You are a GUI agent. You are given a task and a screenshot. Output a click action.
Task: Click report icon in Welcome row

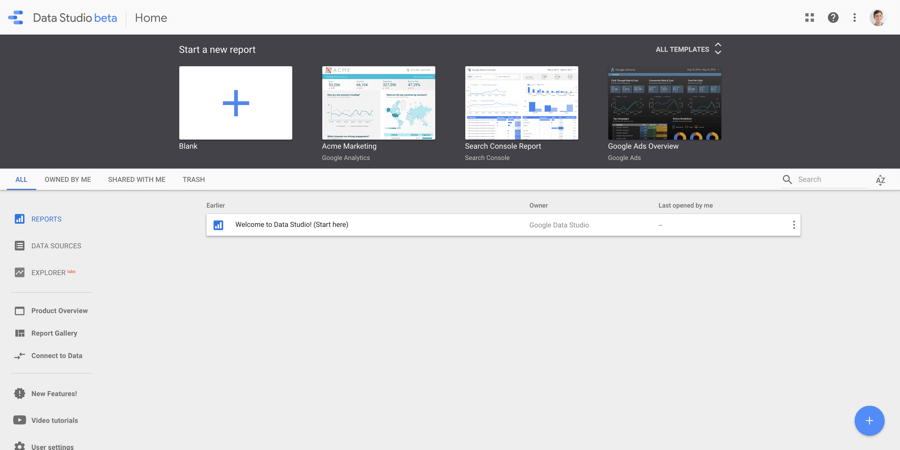coord(218,225)
